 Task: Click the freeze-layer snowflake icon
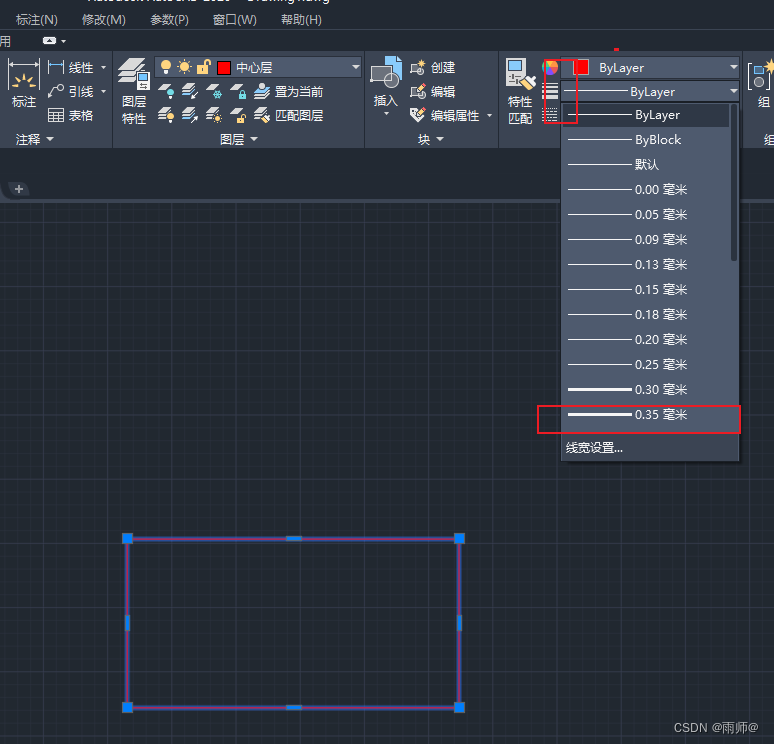[214, 91]
